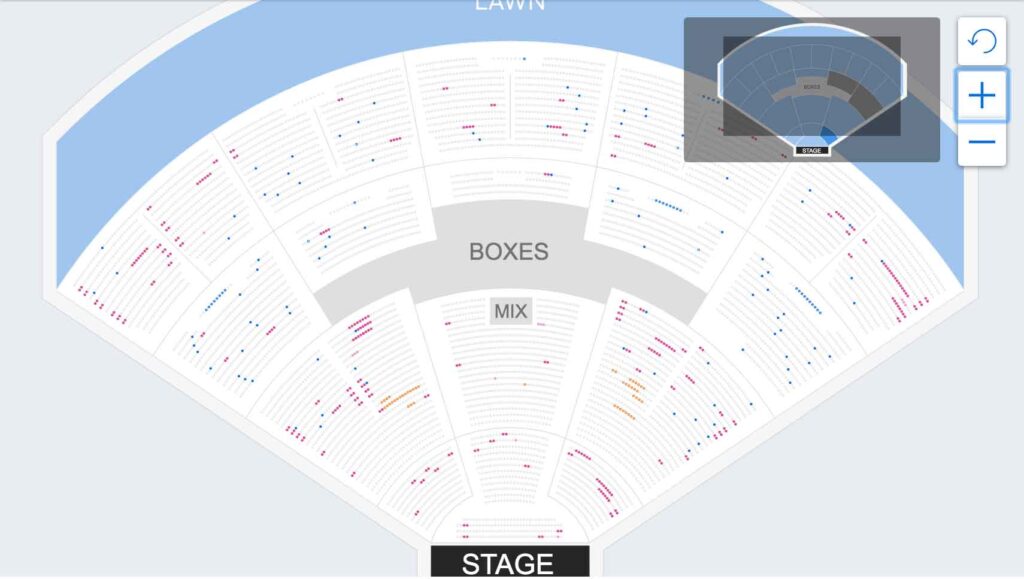Image resolution: width=1024 pixels, height=579 pixels.
Task: Zoom in with the plus button
Action: 982,96
